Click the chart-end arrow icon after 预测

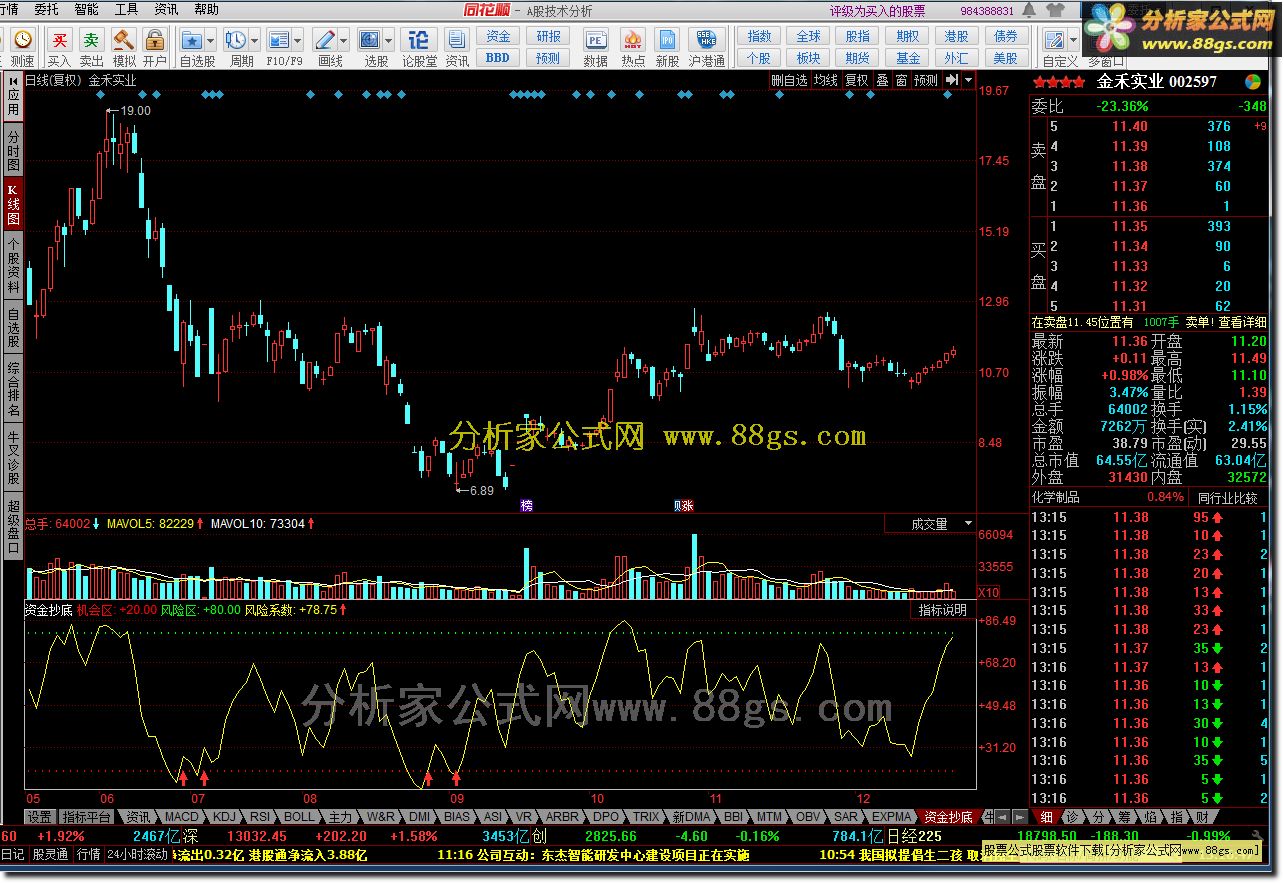pos(951,80)
